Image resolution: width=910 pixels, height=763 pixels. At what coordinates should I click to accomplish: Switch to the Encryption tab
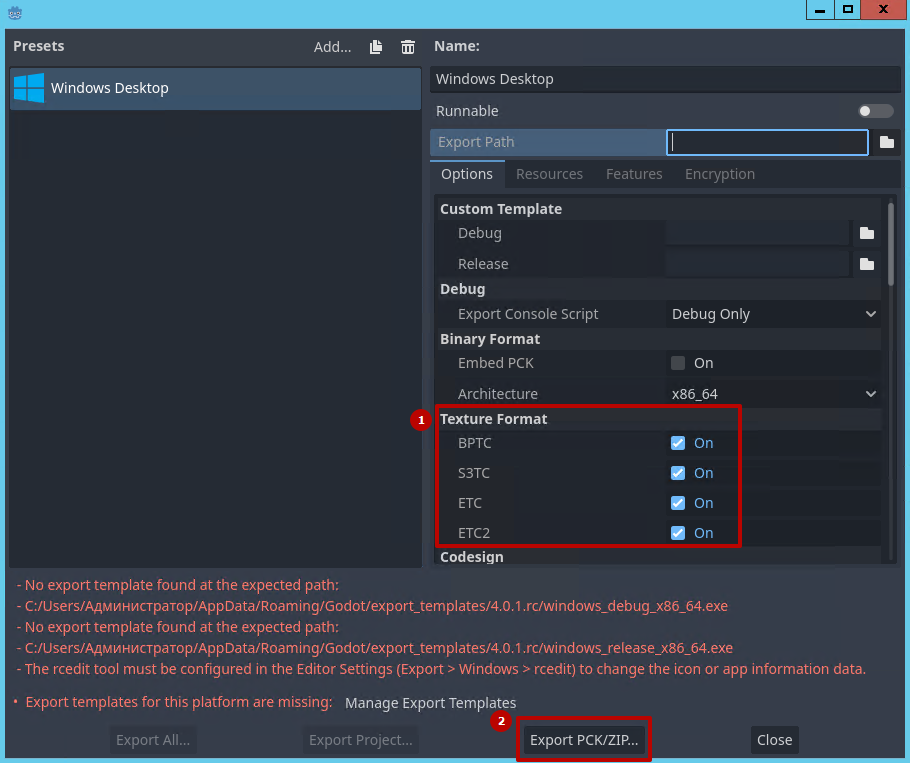tap(720, 174)
